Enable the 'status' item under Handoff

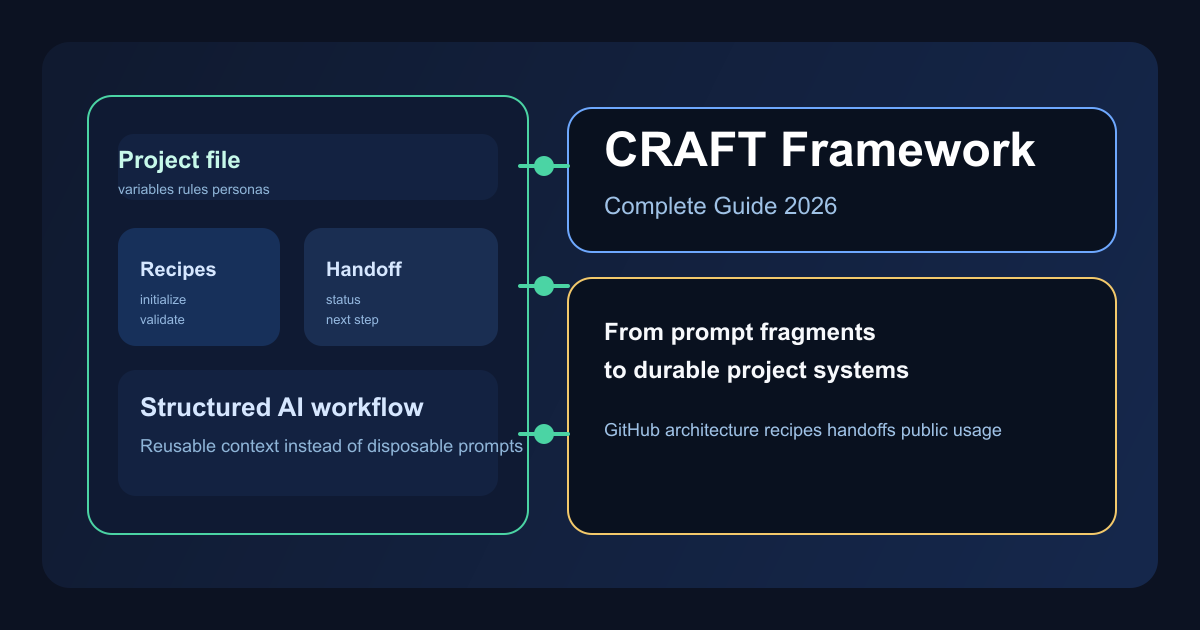pyautogui.click(x=341, y=299)
